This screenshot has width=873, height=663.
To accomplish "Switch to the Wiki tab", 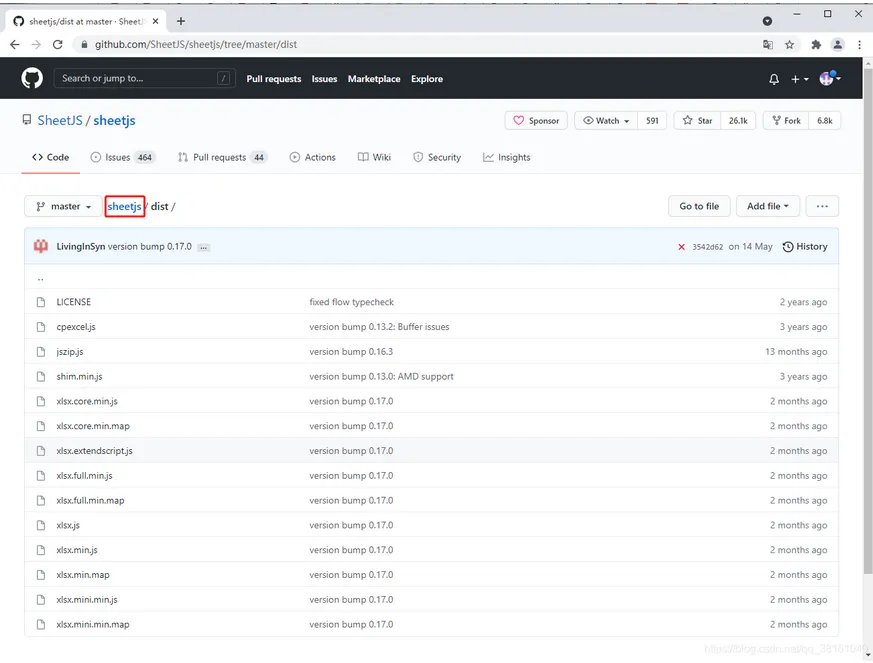I will pyautogui.click(x=374, y=158).
